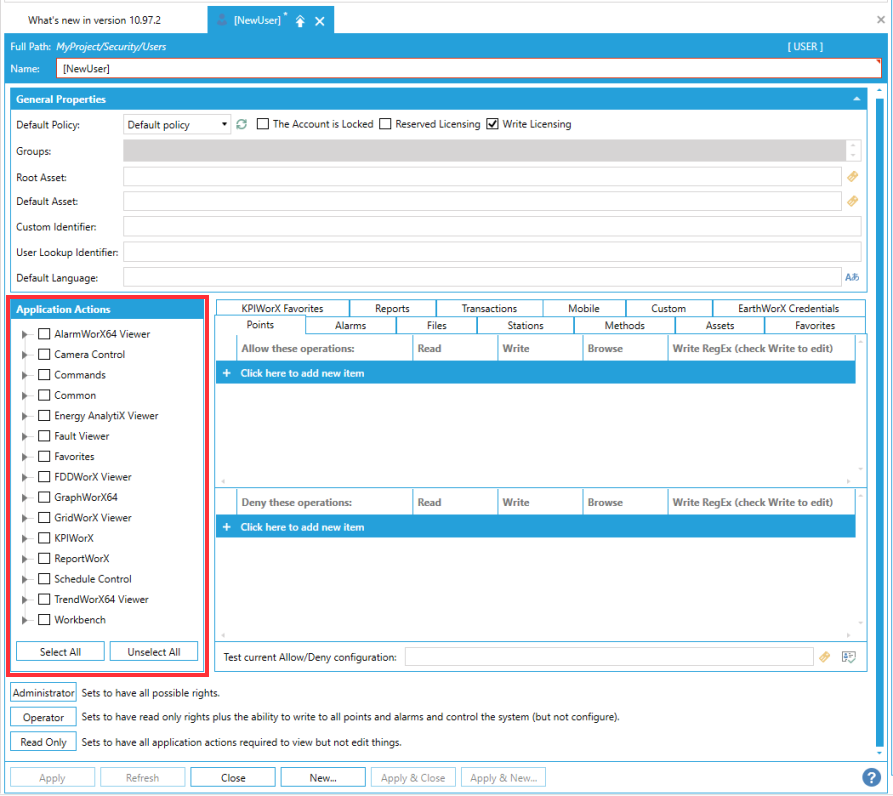Click inside the Name field
This screenshot has height=796, width=893.
[x=468, y=68]
